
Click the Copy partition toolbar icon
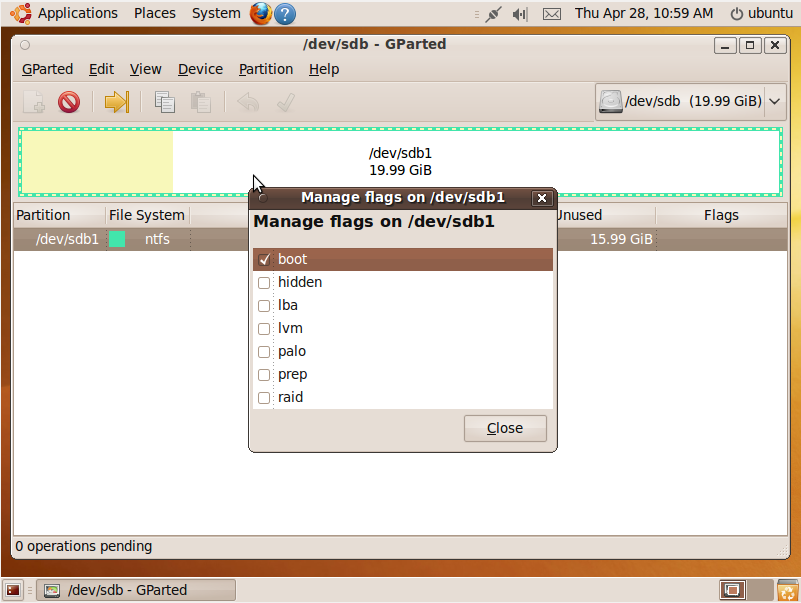coord(164,102)
